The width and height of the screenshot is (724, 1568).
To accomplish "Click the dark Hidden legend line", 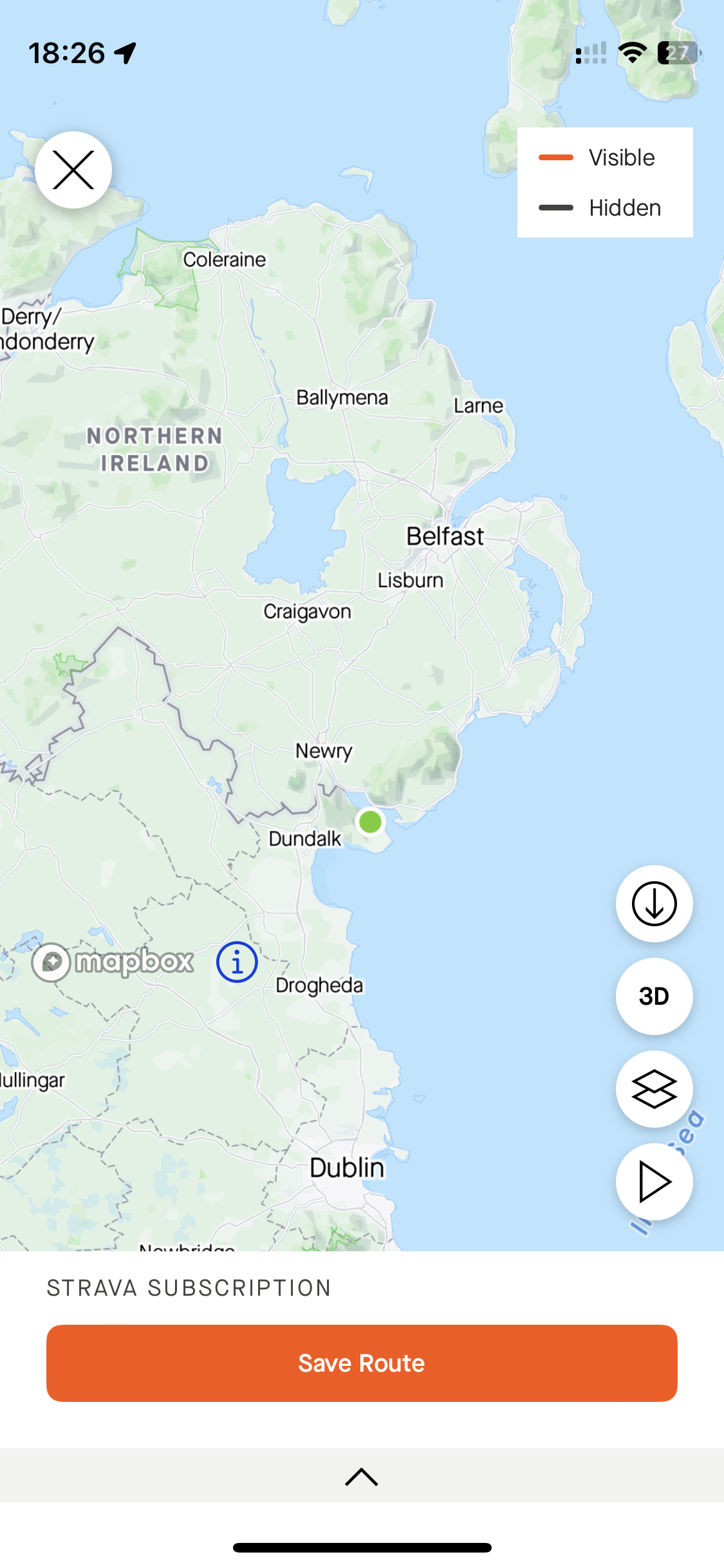I will (x=556, y=208).
